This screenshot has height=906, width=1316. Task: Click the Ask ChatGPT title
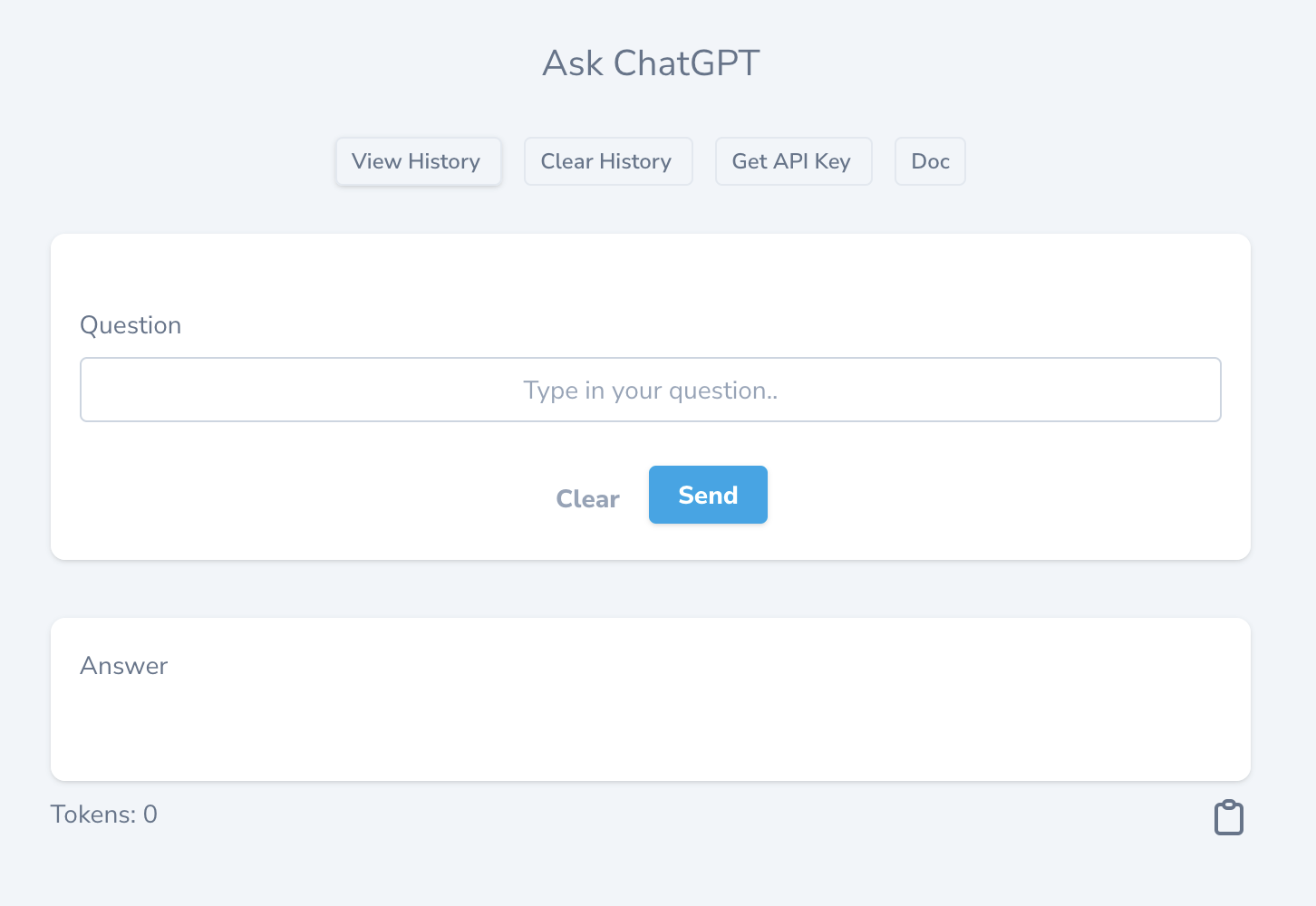650,63
